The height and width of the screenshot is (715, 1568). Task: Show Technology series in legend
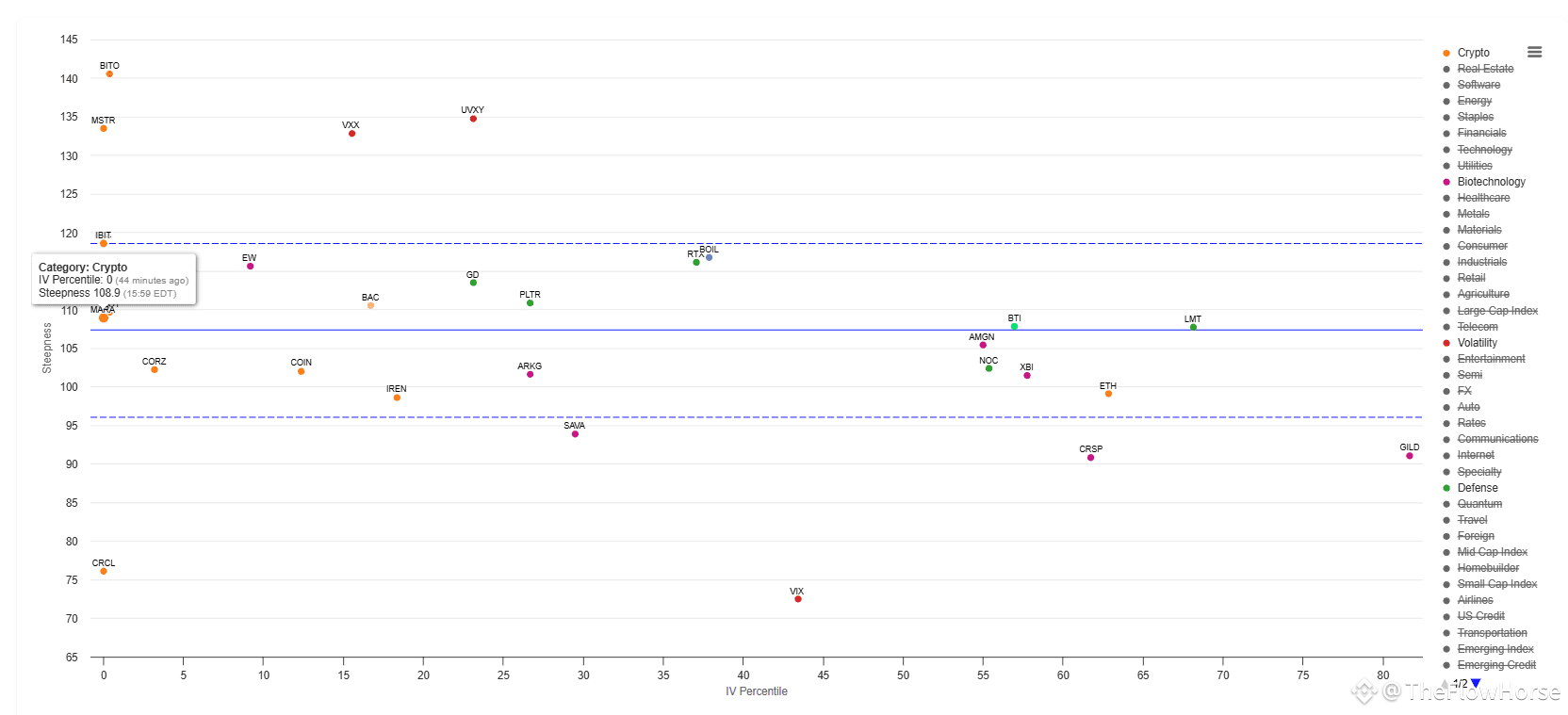point(1485,150)
